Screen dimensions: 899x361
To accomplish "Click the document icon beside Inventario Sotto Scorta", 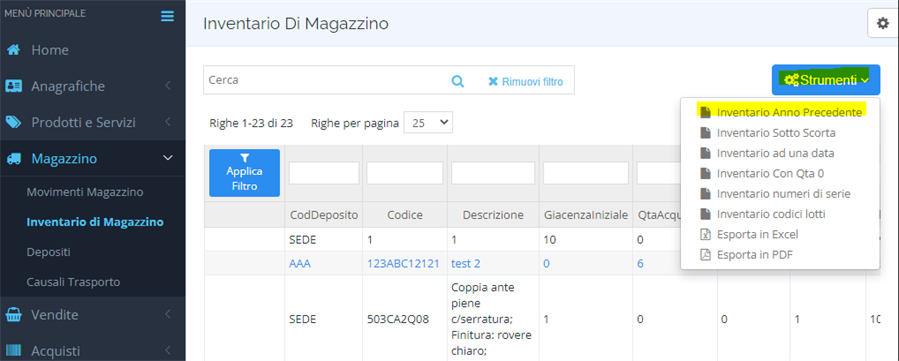I will (x=705, y=133).
